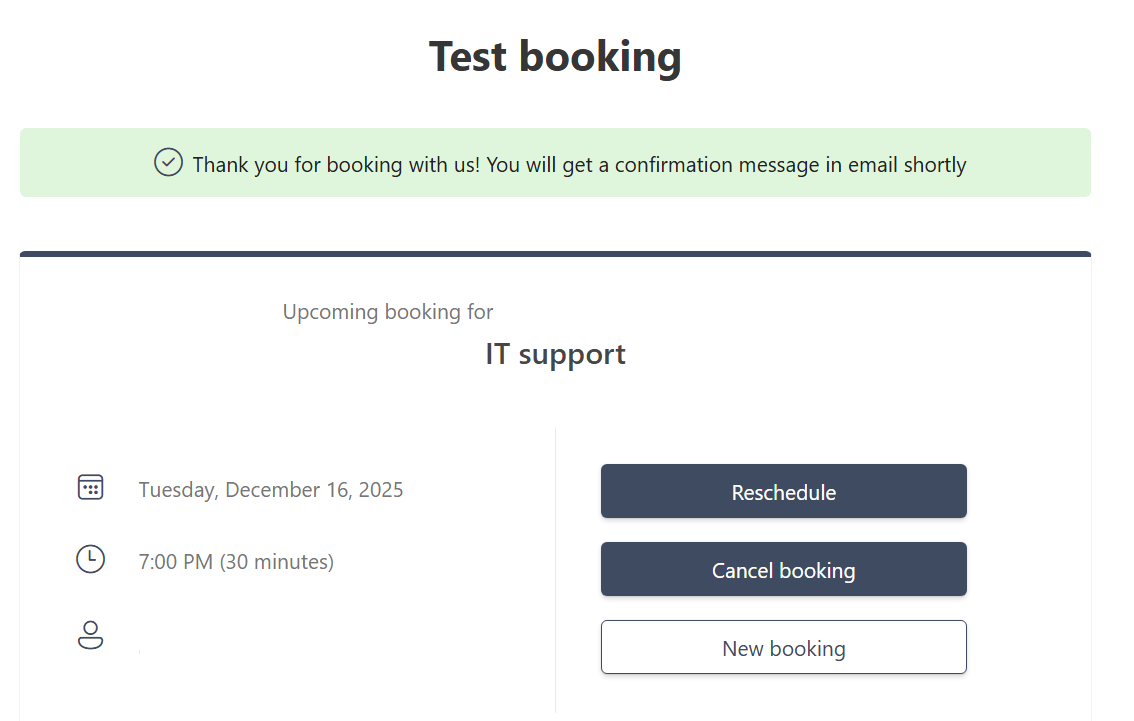Click the "Upcoming booking for" label

click(x=388, y=312)
